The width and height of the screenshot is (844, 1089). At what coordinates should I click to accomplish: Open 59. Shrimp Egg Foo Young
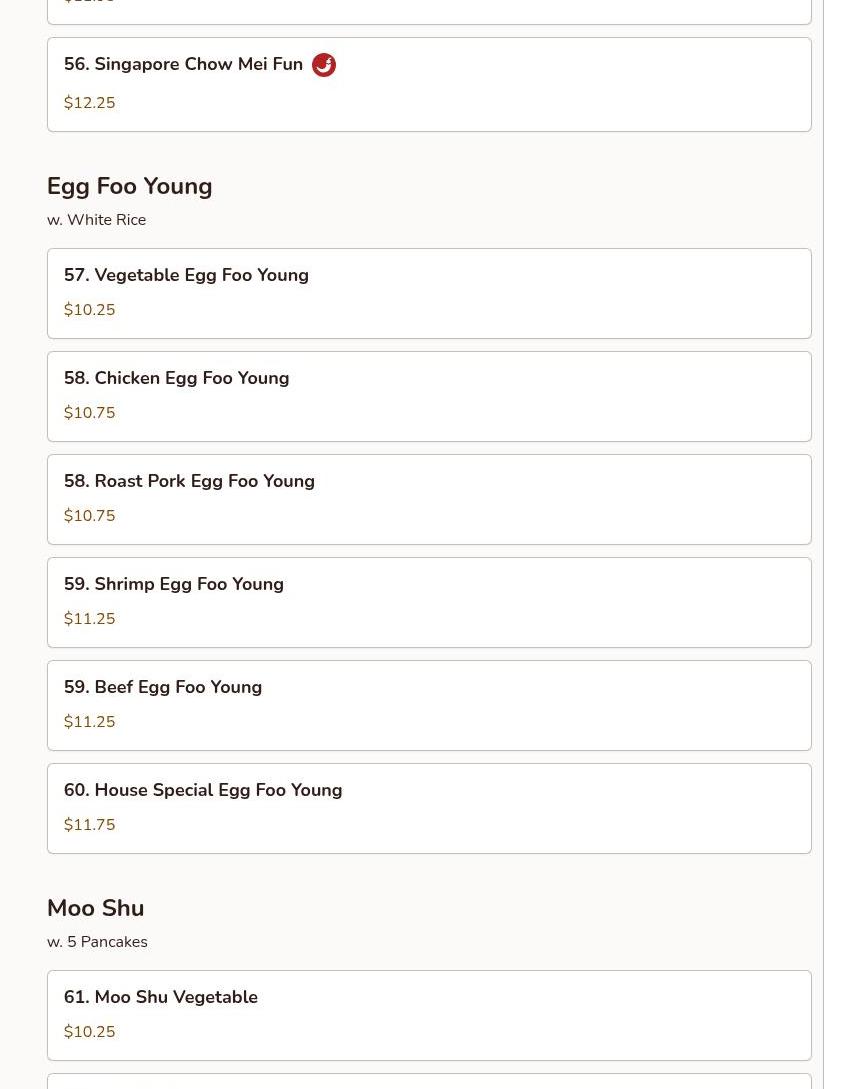(x=429, y=603)
